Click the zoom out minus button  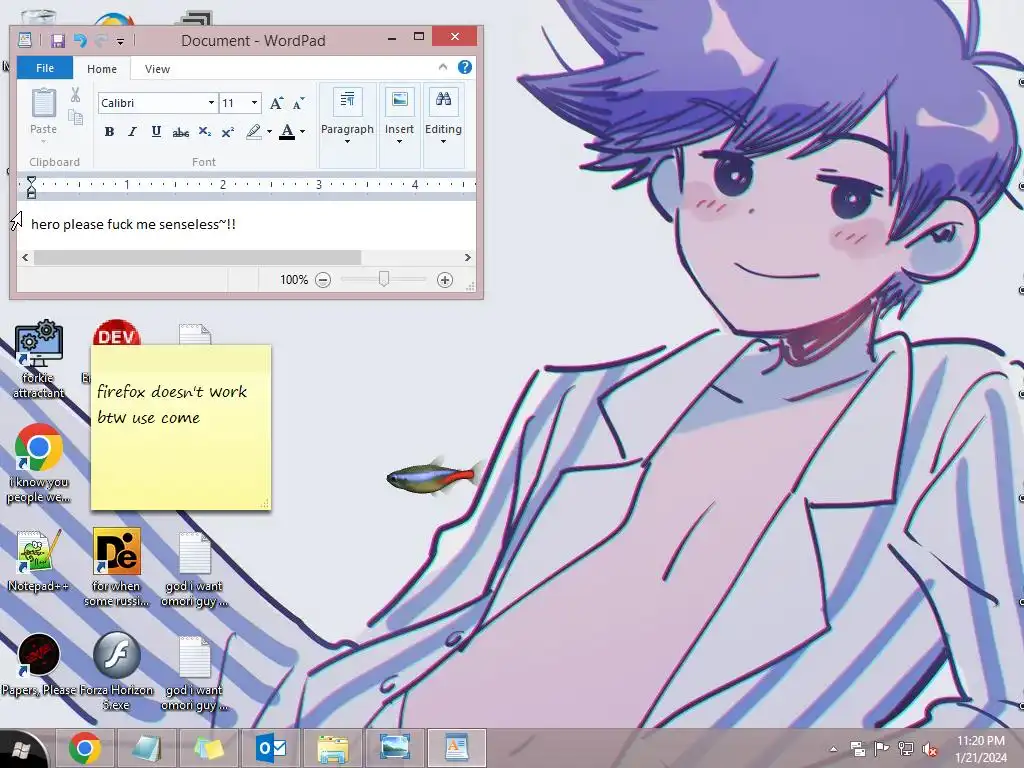coord(323,280)
